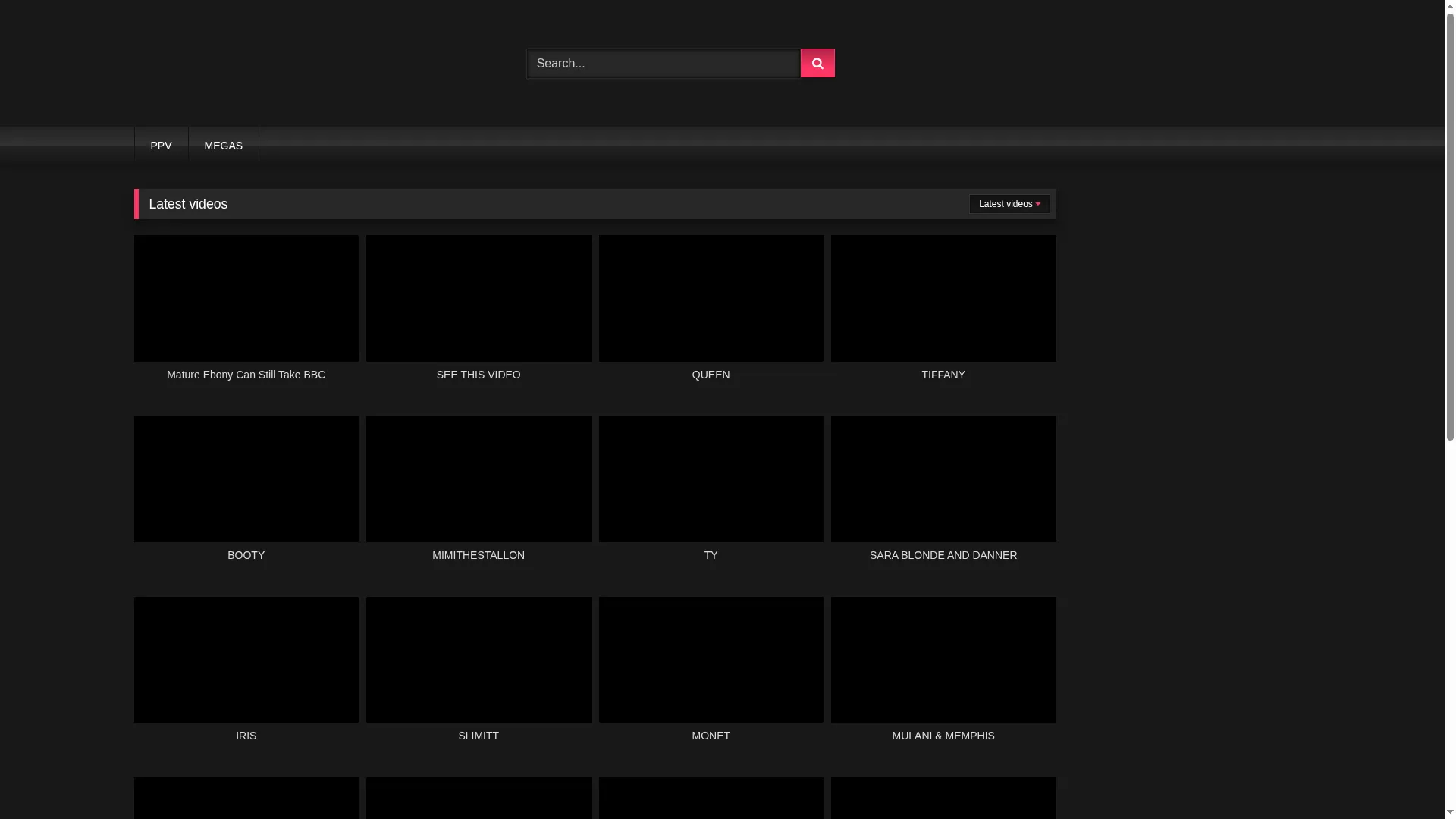The image size is (1456, 819).
Task: Open the TY video thumbnail
Action: pos(711,479)
